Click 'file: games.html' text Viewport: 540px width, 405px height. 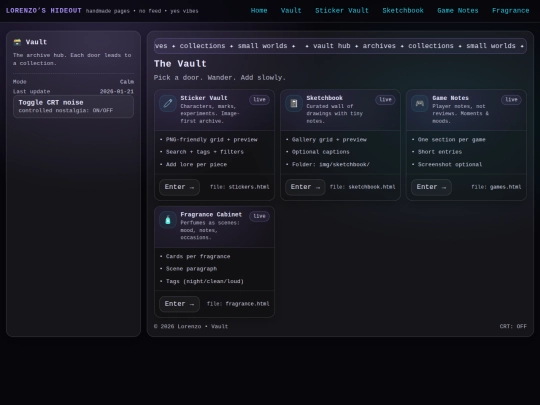(496, 187)
